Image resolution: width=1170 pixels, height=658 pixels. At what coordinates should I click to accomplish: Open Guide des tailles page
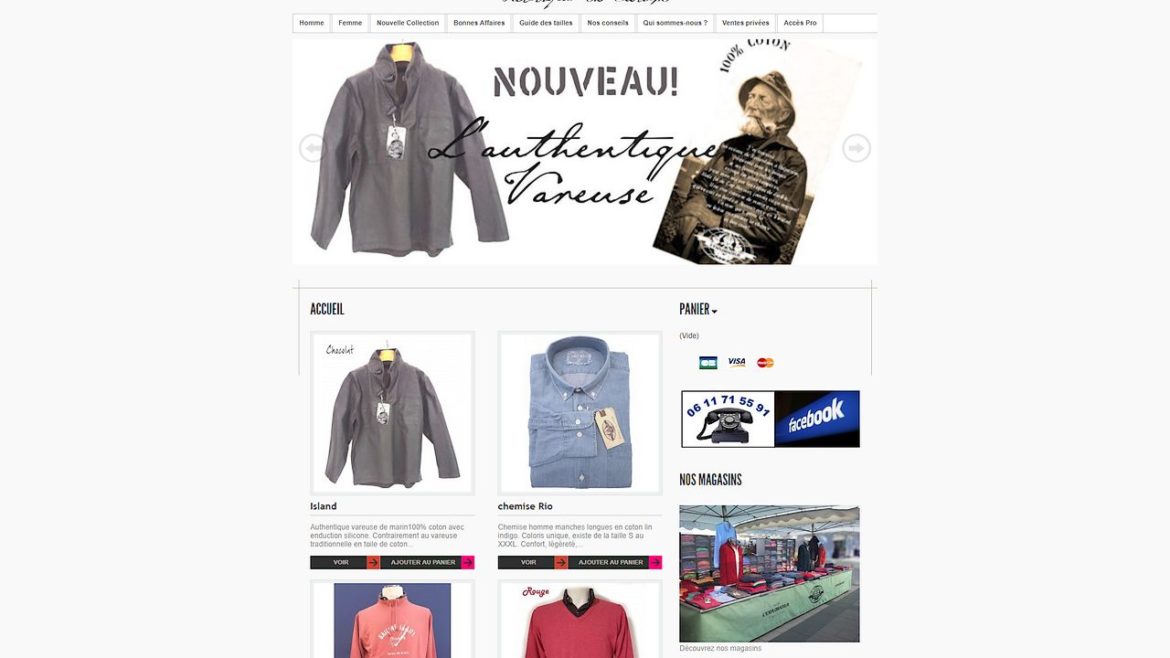click(545, 23)
